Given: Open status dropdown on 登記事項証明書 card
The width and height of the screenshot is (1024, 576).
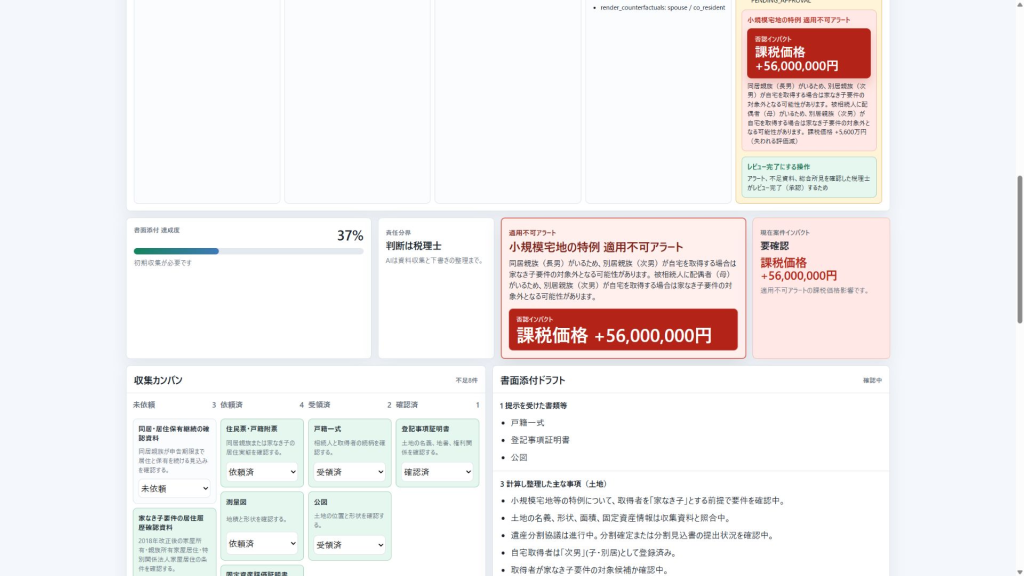Looking at the screenshot, I should coord(437,472).
